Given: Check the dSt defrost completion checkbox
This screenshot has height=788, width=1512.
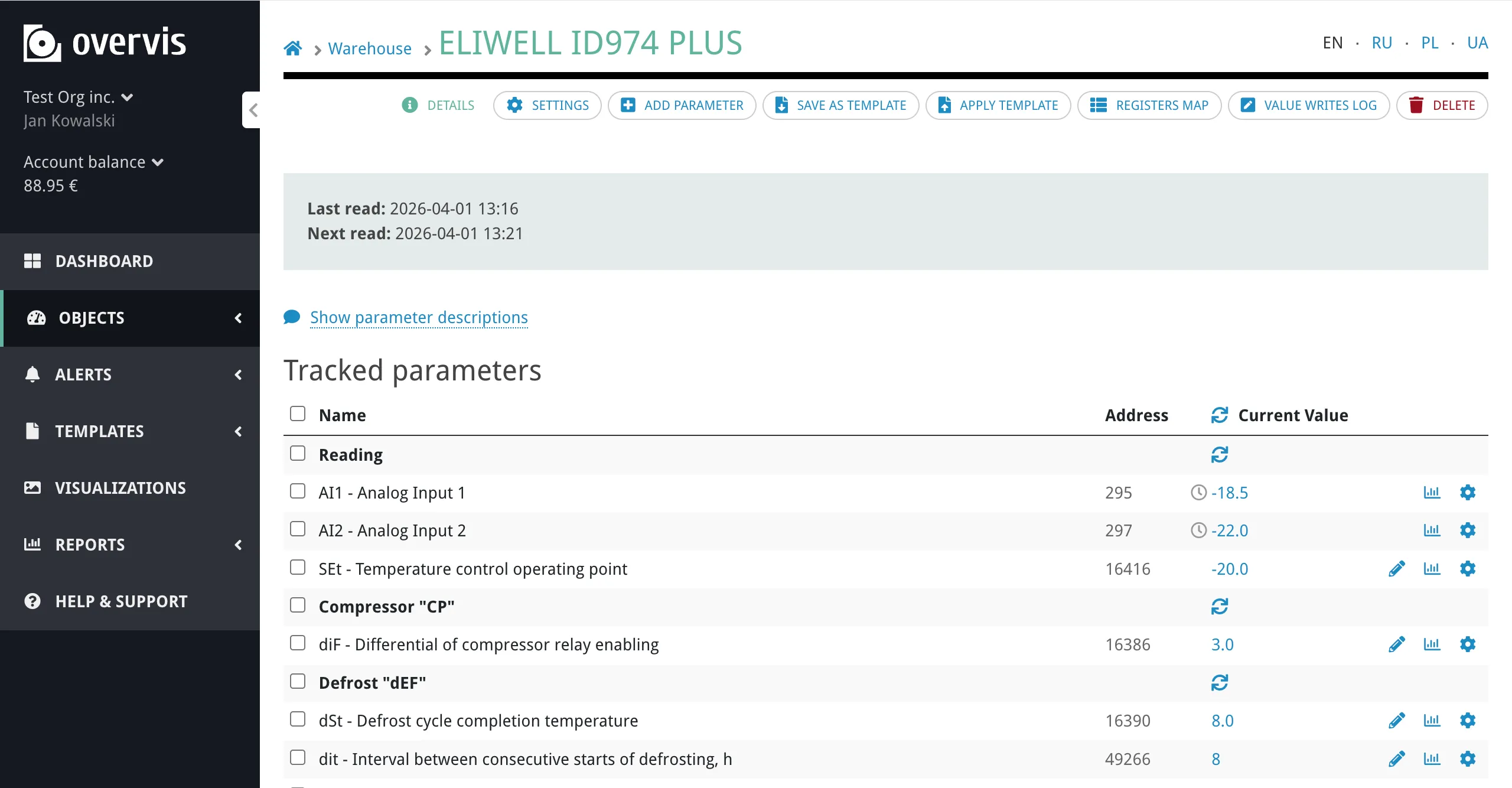Looking at the screenshot, I should (x=298, y=719).
